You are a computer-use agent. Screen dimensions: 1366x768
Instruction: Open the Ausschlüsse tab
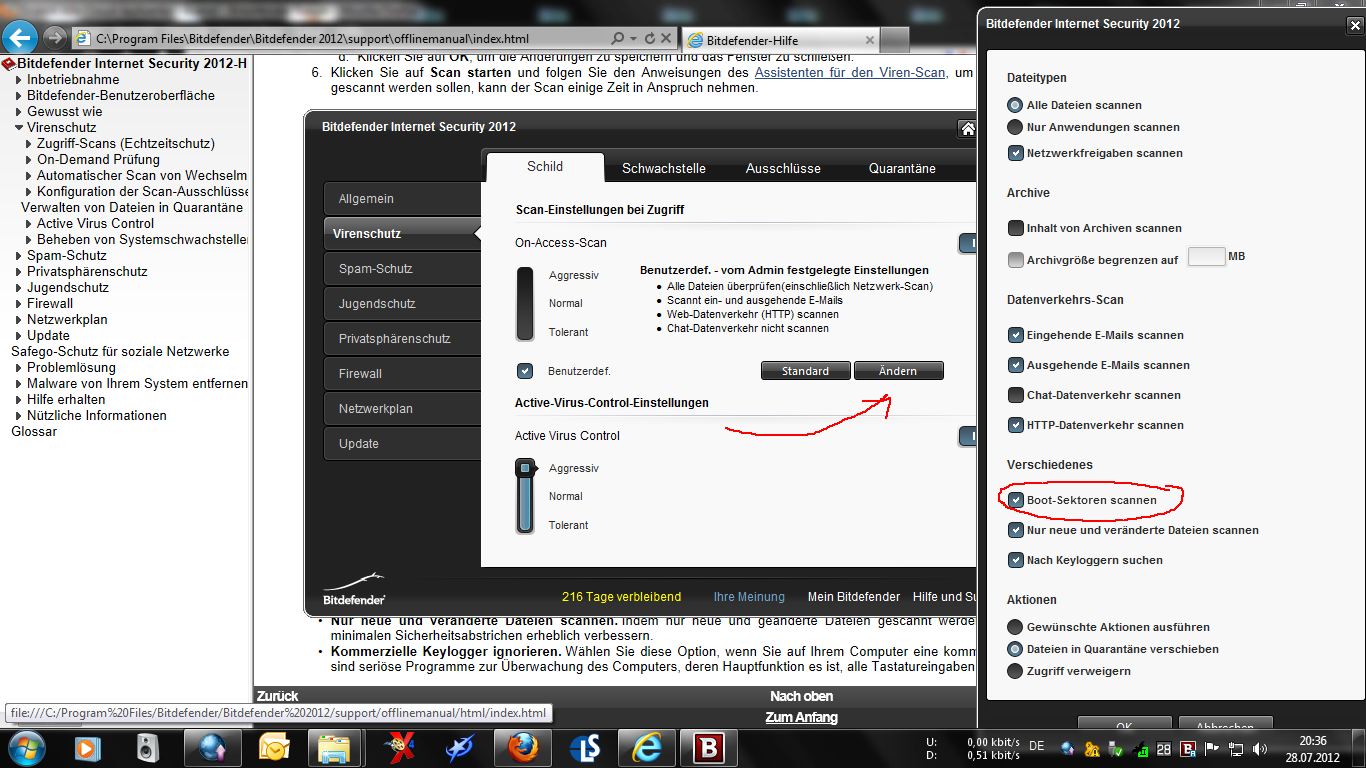point(783,168)
